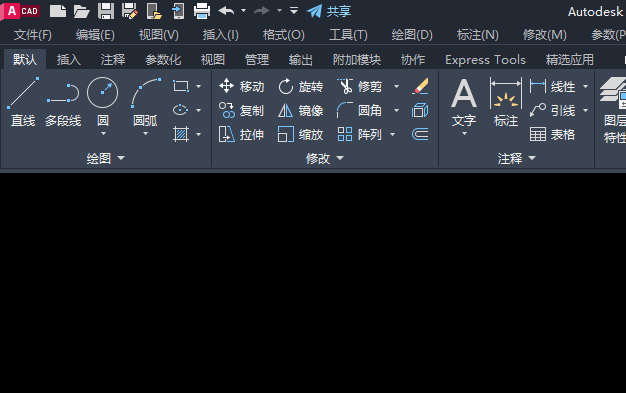This screenshot has height=393, width=626.
Task: Click the 线性 (Linear) dimension tool
Action: click(553, 86)
